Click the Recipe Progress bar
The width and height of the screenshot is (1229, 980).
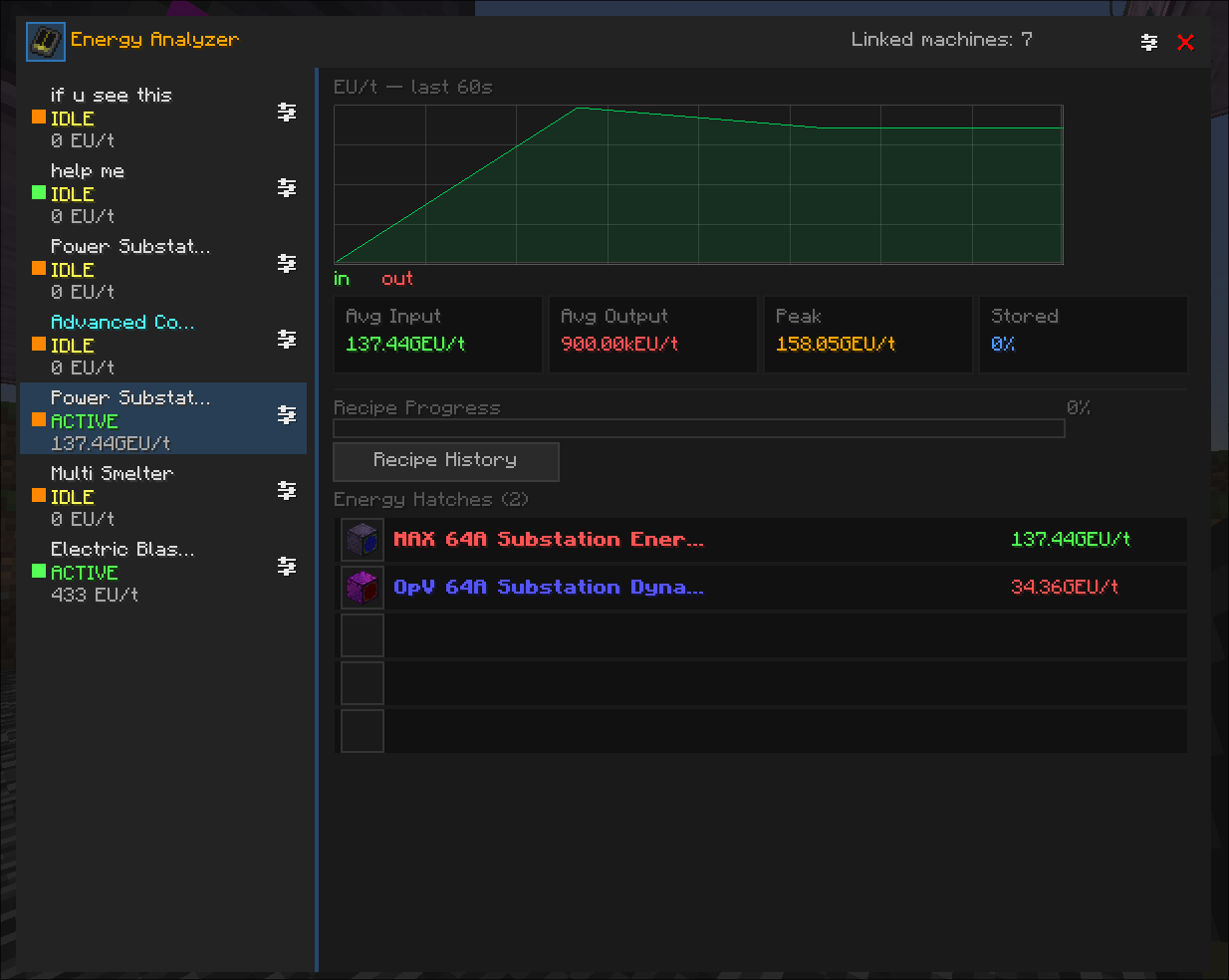pos(699,428)
